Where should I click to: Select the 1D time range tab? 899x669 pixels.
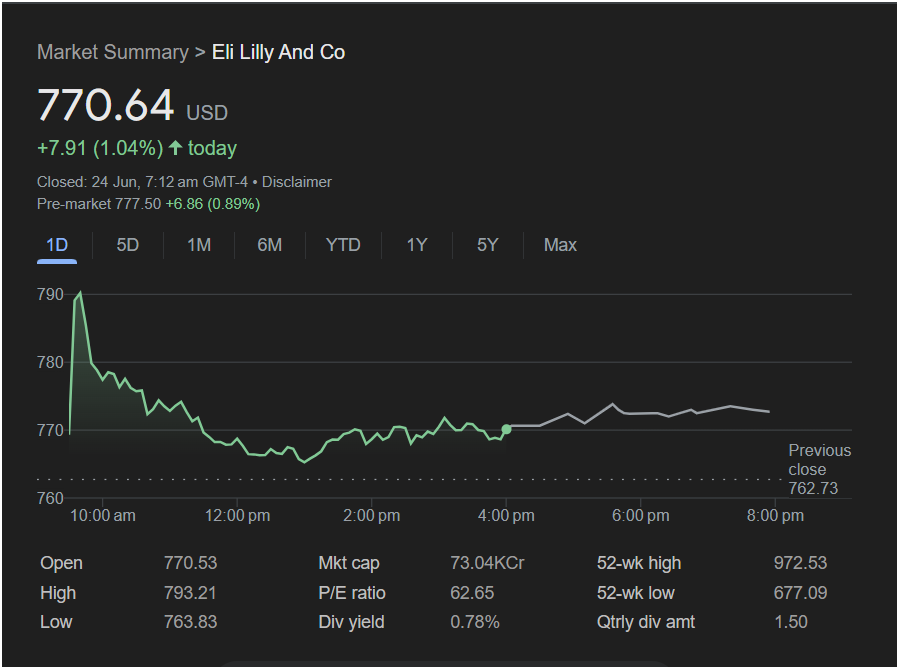pyautogui.click(x=57, y=245)
